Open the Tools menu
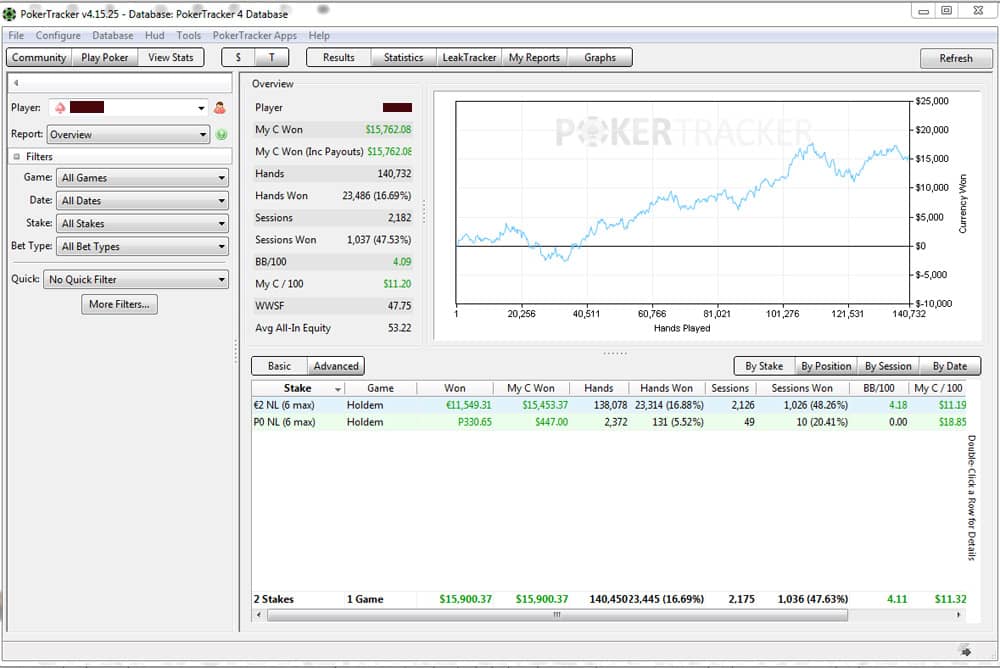The width and height of the screenshot is (1000, 668). [189, 36]
